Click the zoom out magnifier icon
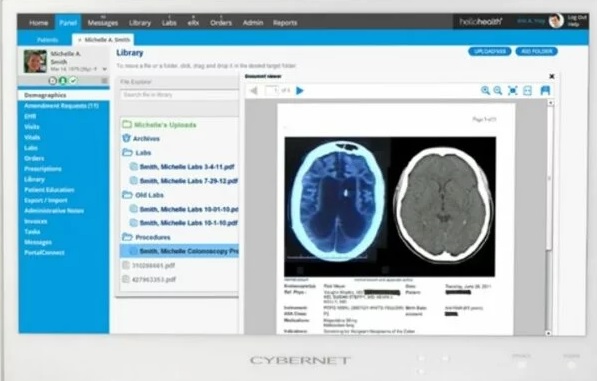Viewport: 598px width, 381px height. pos(498,90)
